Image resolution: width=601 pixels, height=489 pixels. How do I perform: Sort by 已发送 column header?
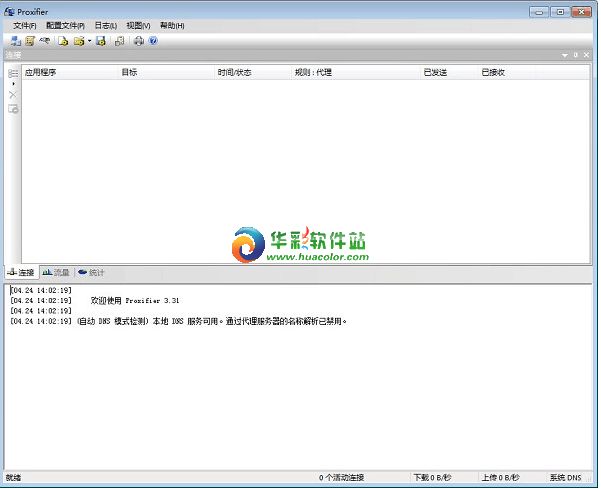[450, 72]
